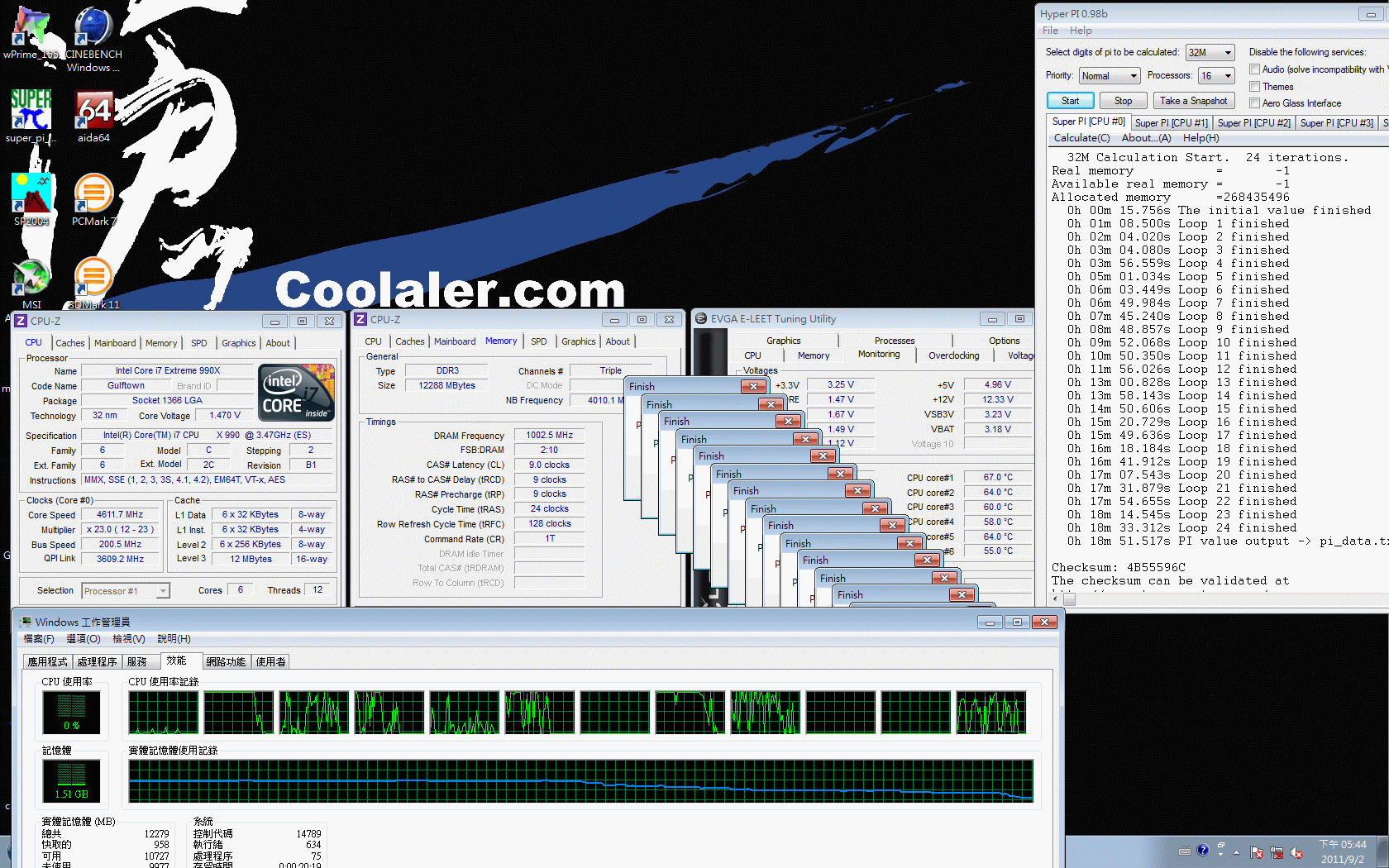Image resolution: width=1389 pixels, height=868 pixels.
Task: Open the help tray icon in taskbar
Action: point(1202,850)
